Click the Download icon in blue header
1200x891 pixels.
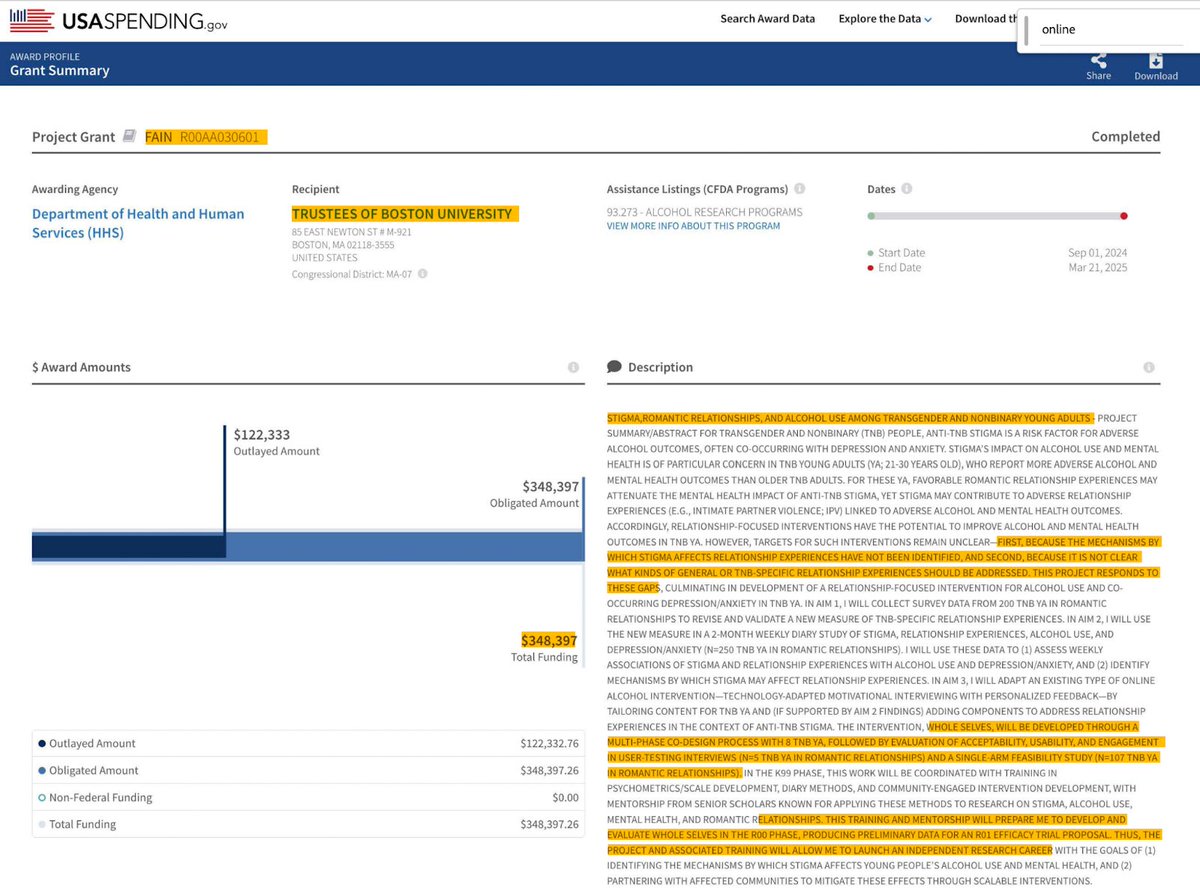tap(1156, 59)
